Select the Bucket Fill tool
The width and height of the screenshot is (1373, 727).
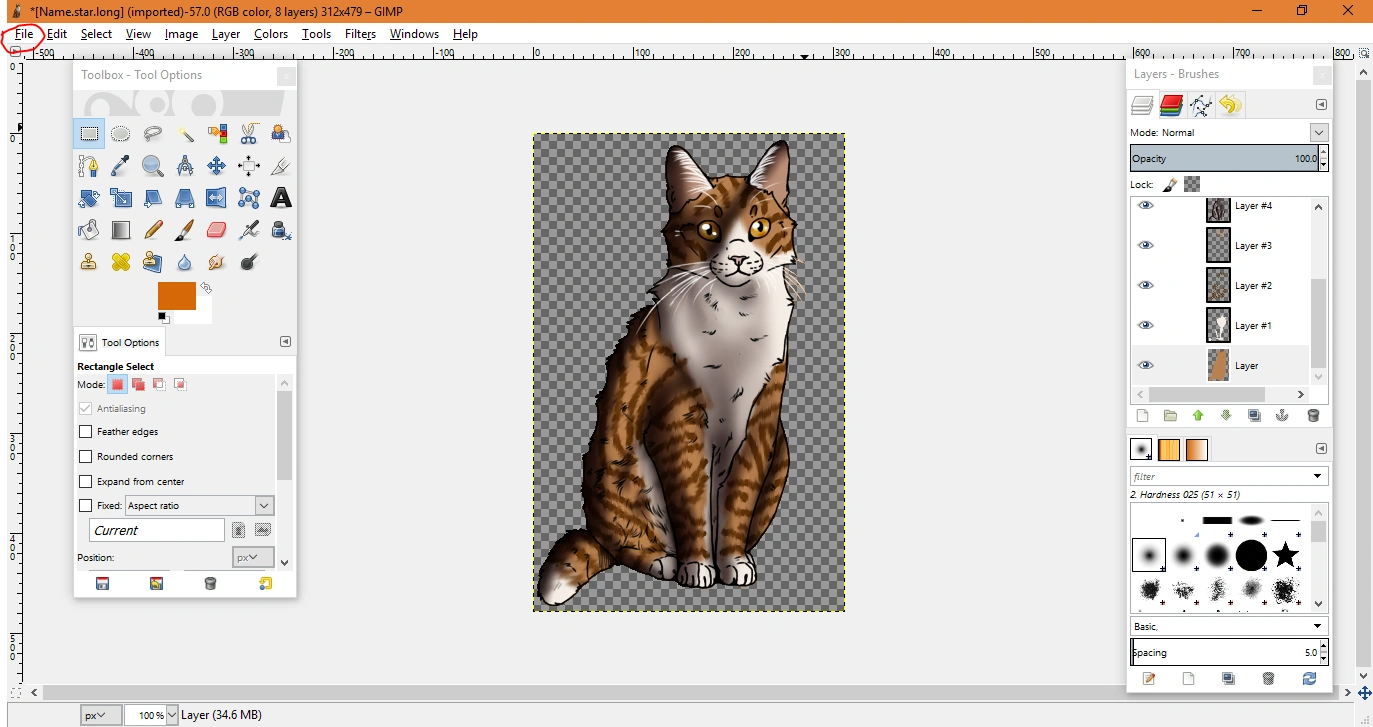click(x=89, y=230)
